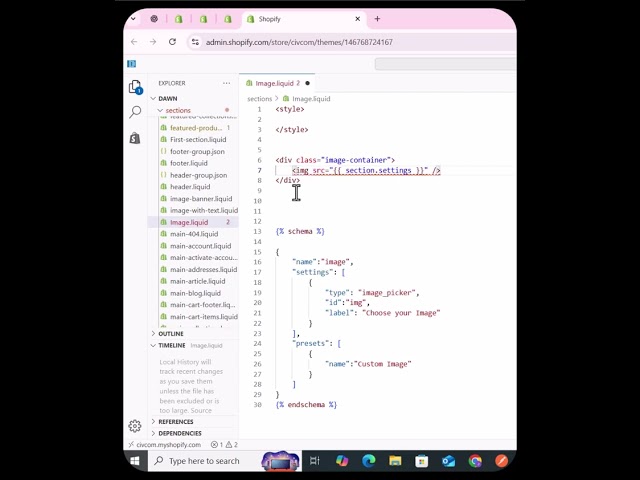Reload the Shopify admin page
This screenshot has height=480, width=640.
click(172, 42)
